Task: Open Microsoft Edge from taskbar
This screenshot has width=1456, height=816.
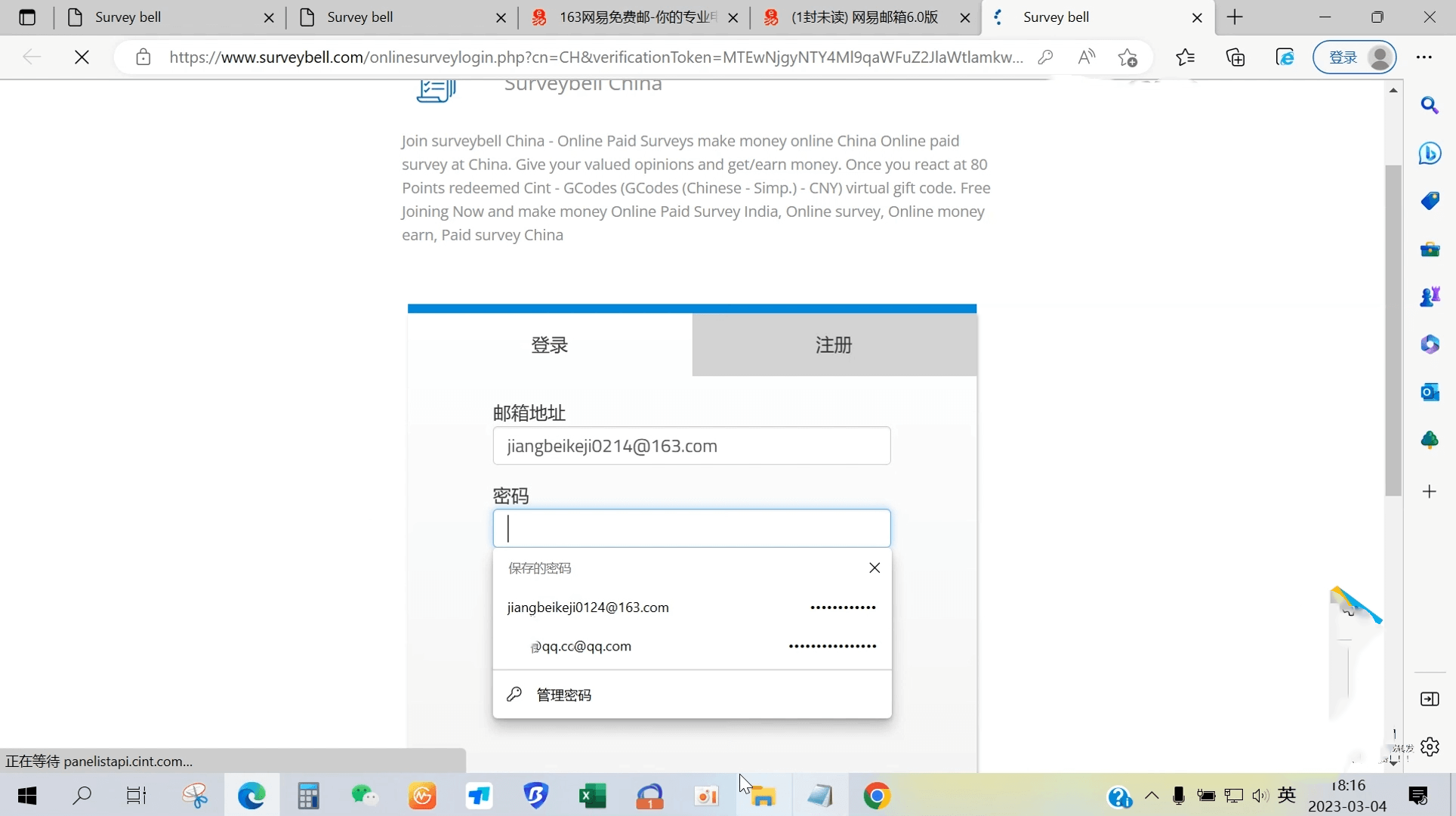Action: (251, 796)
